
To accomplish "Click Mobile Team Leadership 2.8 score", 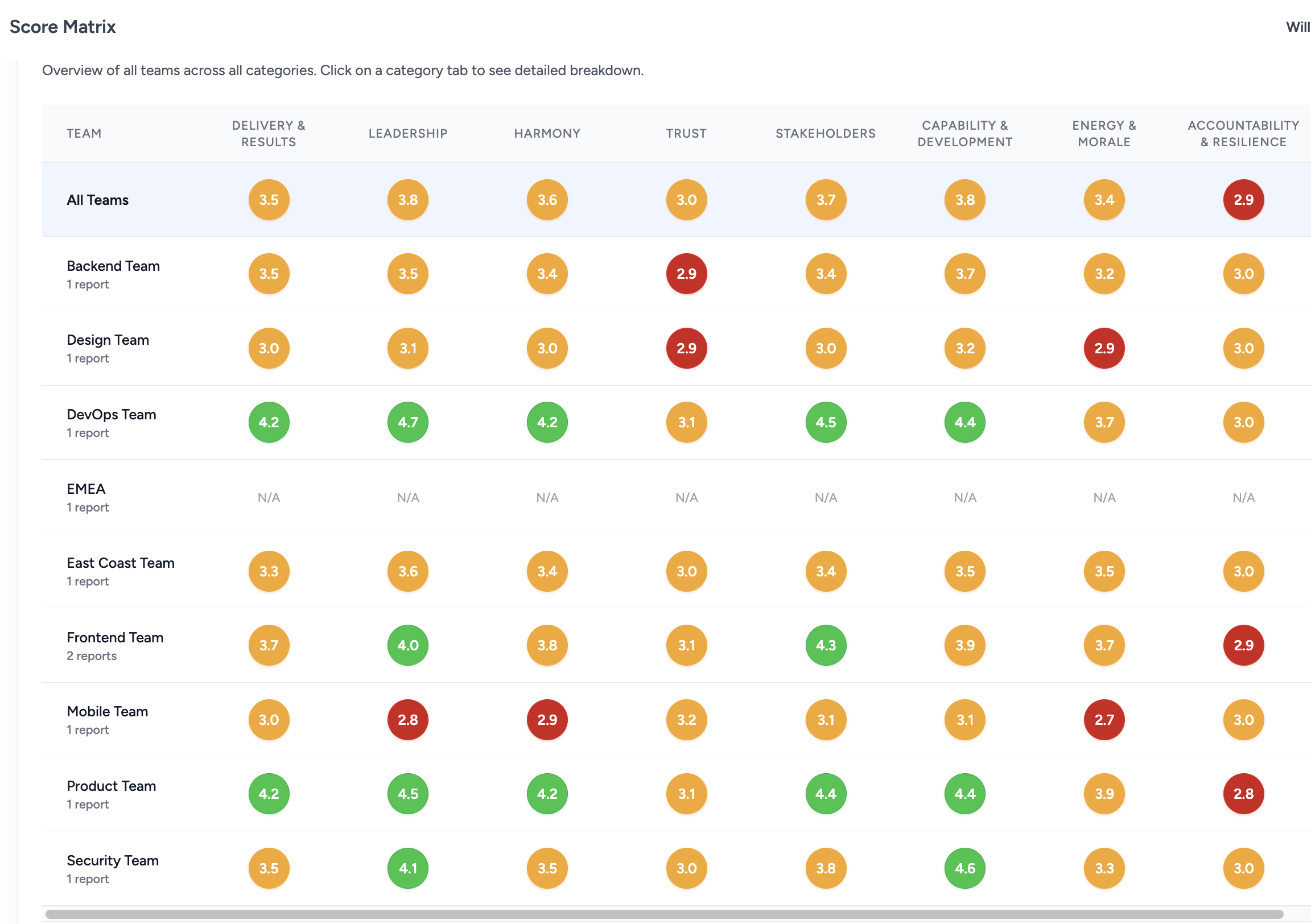I will point(407,720).
